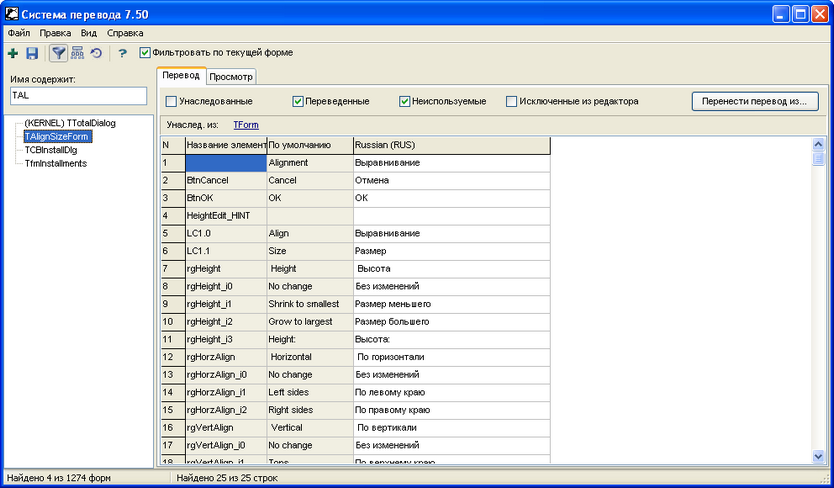Image resolution: width=834 pixels, height=488 pixels.
Task: Click row number 12 cell
Action: coord(173,357)
